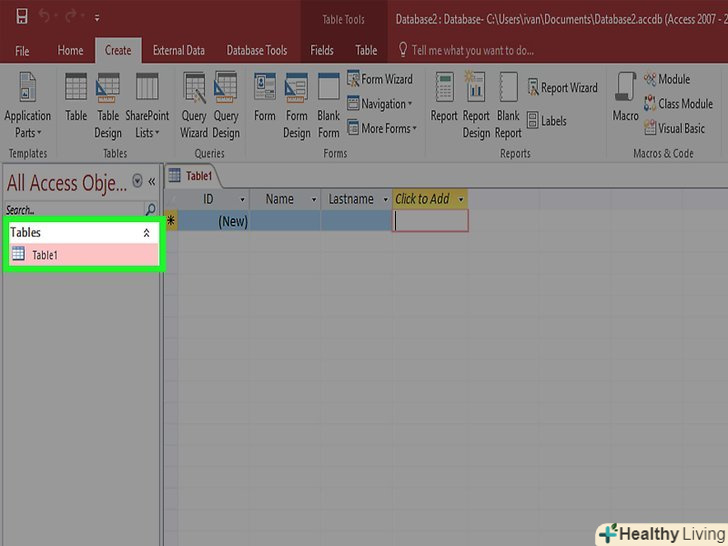Create a Blank Form
The image size is (728, 546).
point(328,105)
